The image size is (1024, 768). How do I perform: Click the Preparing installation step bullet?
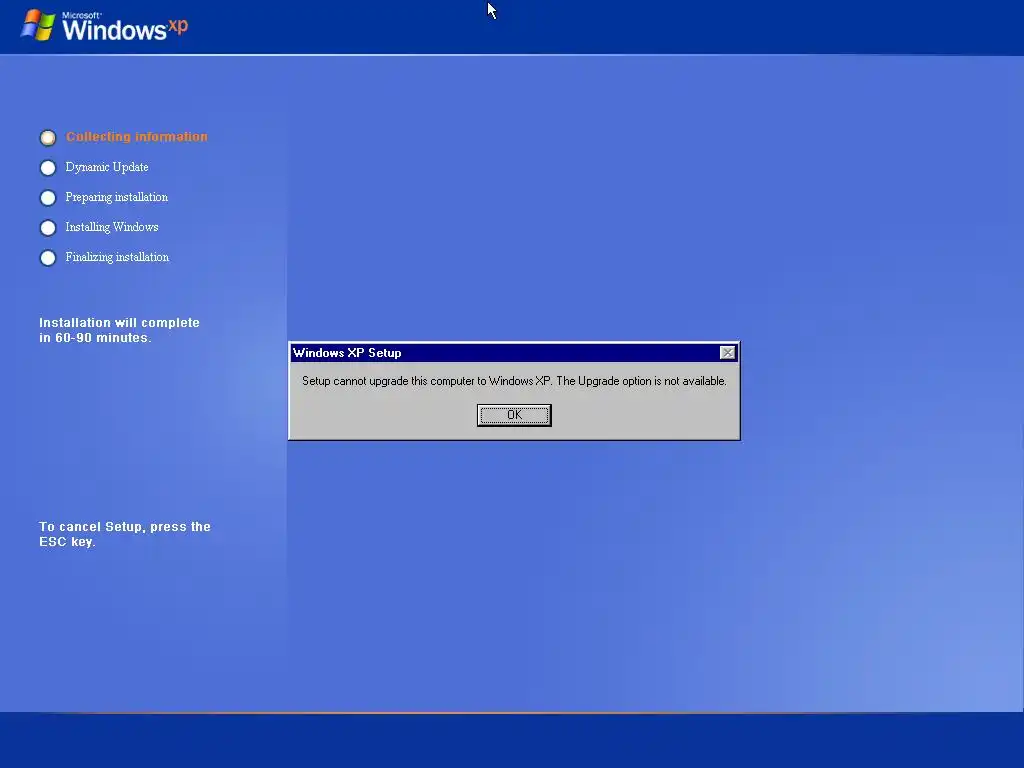[x=48, y=198]
